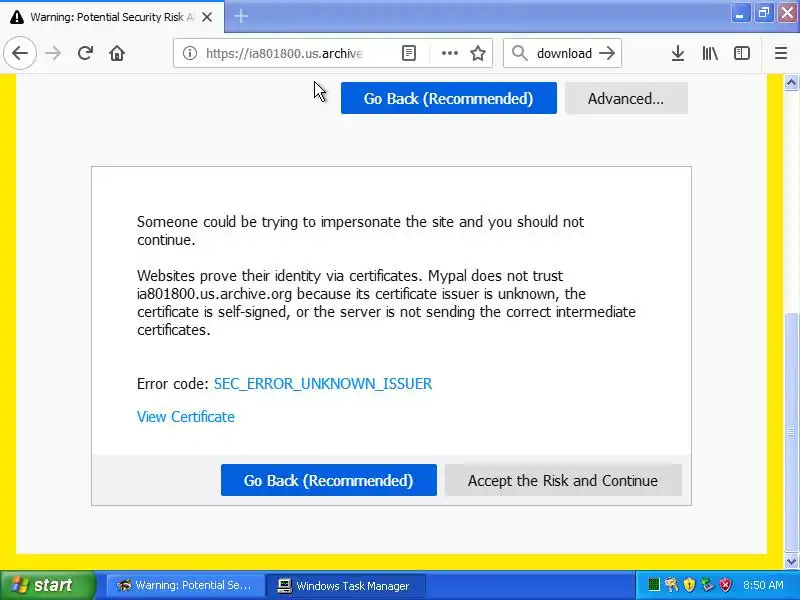Go to the Home page icon

(117, 53)
